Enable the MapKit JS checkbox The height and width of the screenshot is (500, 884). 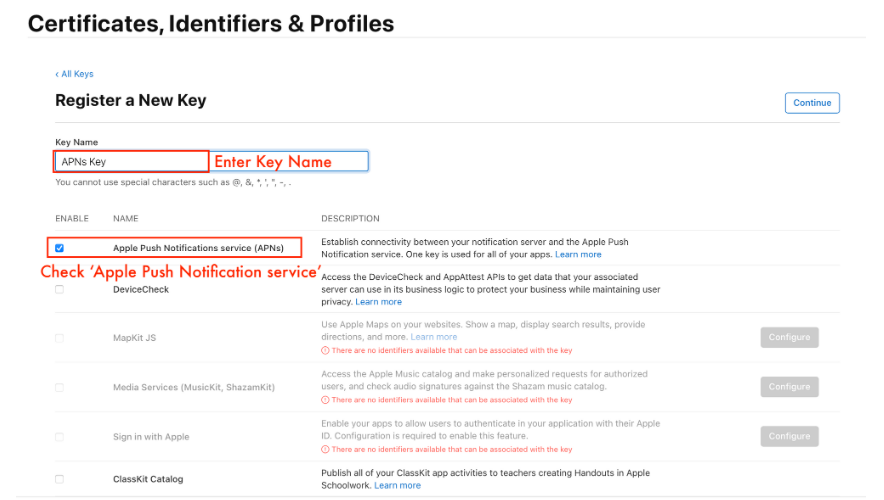(x=60, y=338)
